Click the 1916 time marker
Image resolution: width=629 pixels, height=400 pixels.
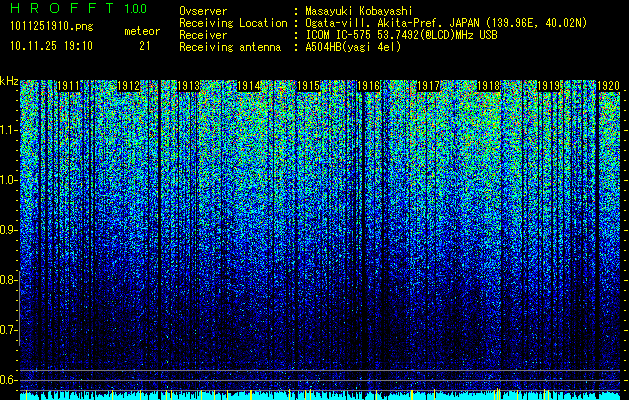(369, 86)
